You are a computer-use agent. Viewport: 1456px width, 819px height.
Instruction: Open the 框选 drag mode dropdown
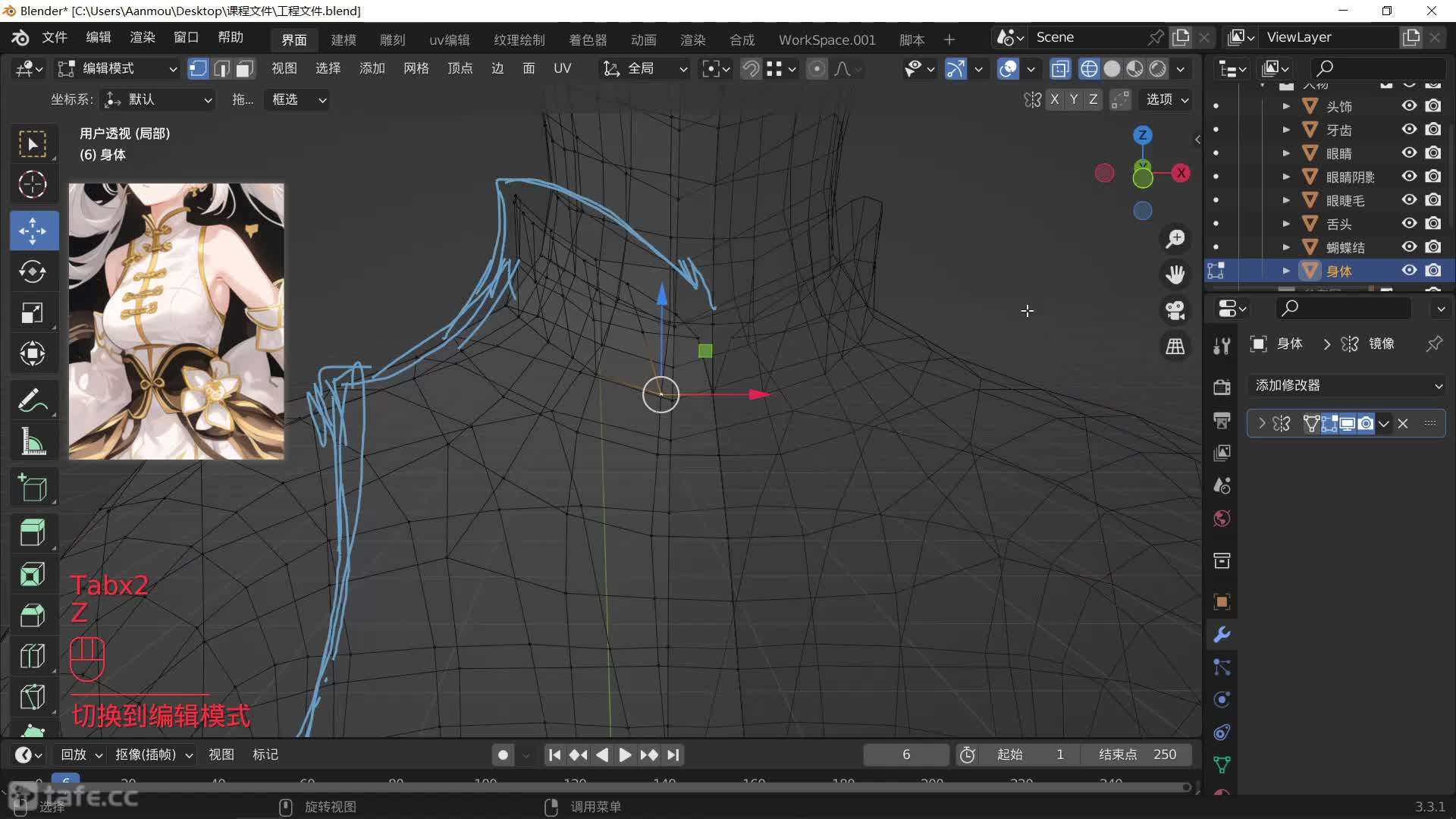coord(297,99)
